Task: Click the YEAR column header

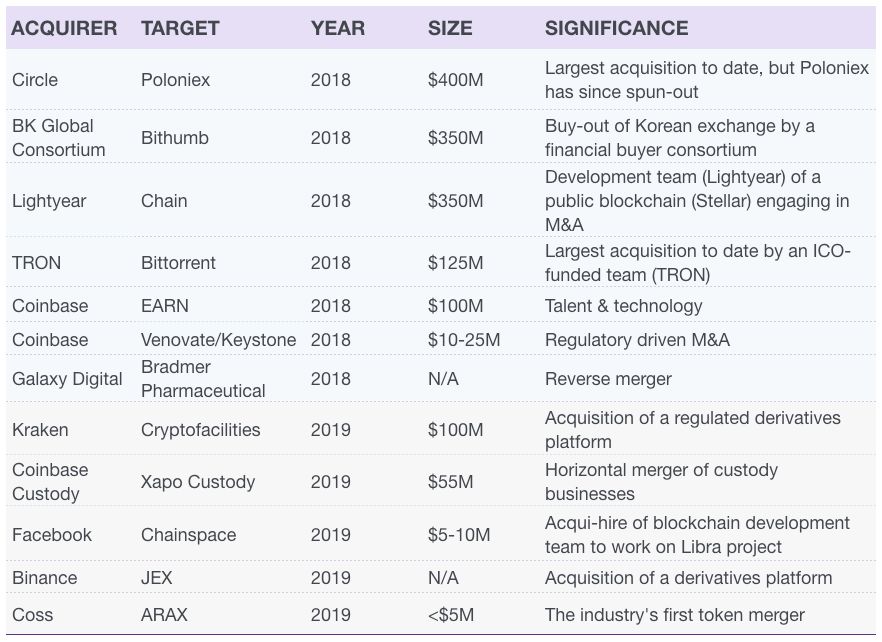Action: pyautogui.click(x=338, y=29)
